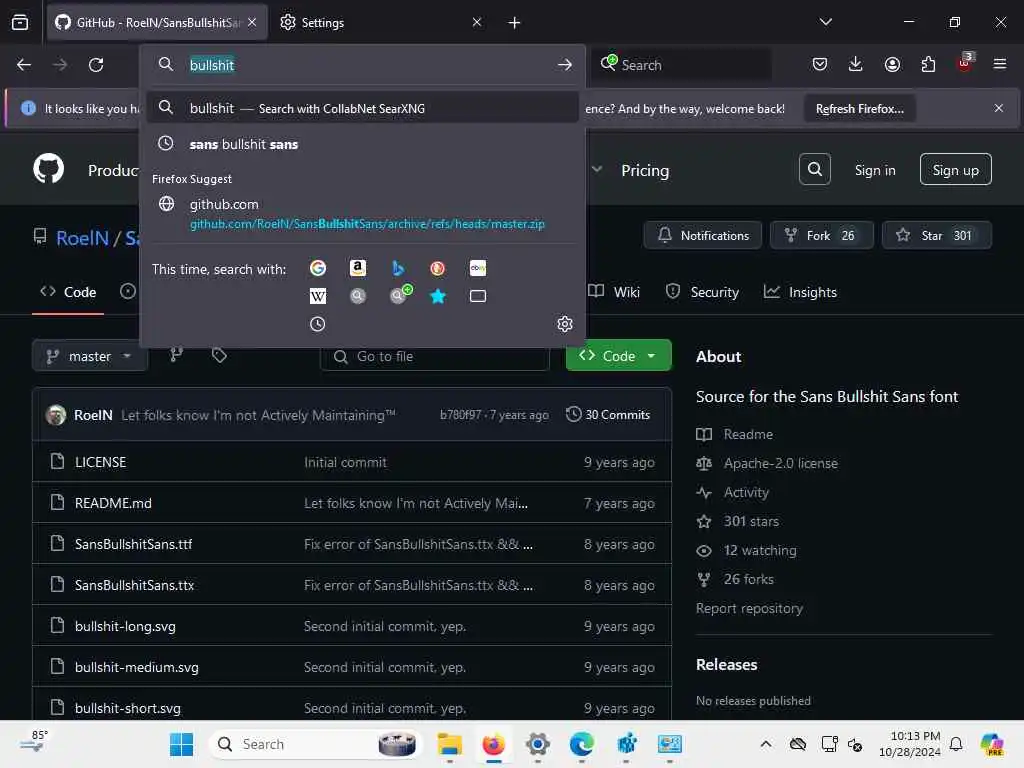View branches icon next to master
Image resolution: width=1024 pixels, height=768 pixels.
coord(176,355)
